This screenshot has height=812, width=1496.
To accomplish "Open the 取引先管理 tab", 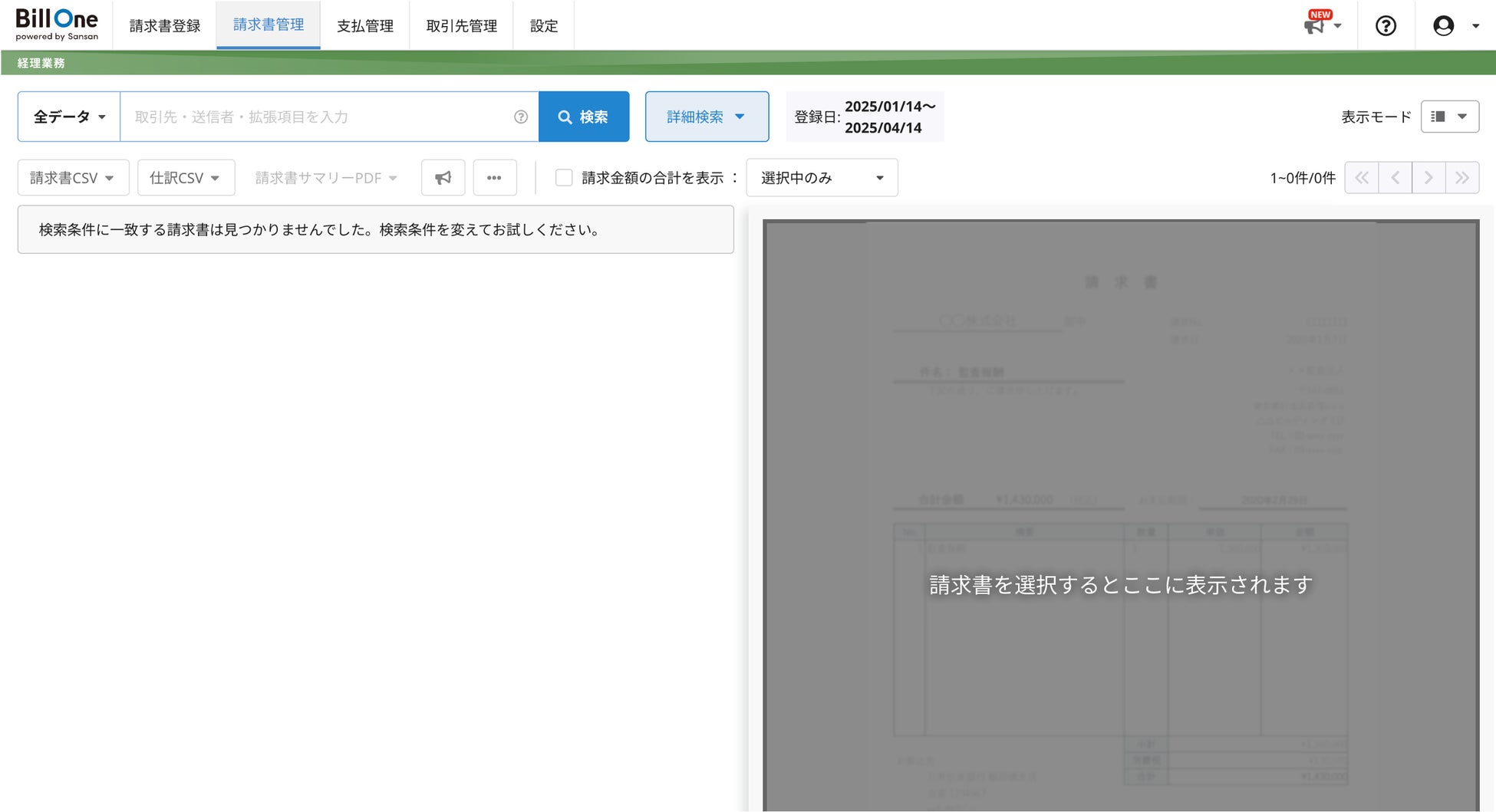I will [461, 26].
